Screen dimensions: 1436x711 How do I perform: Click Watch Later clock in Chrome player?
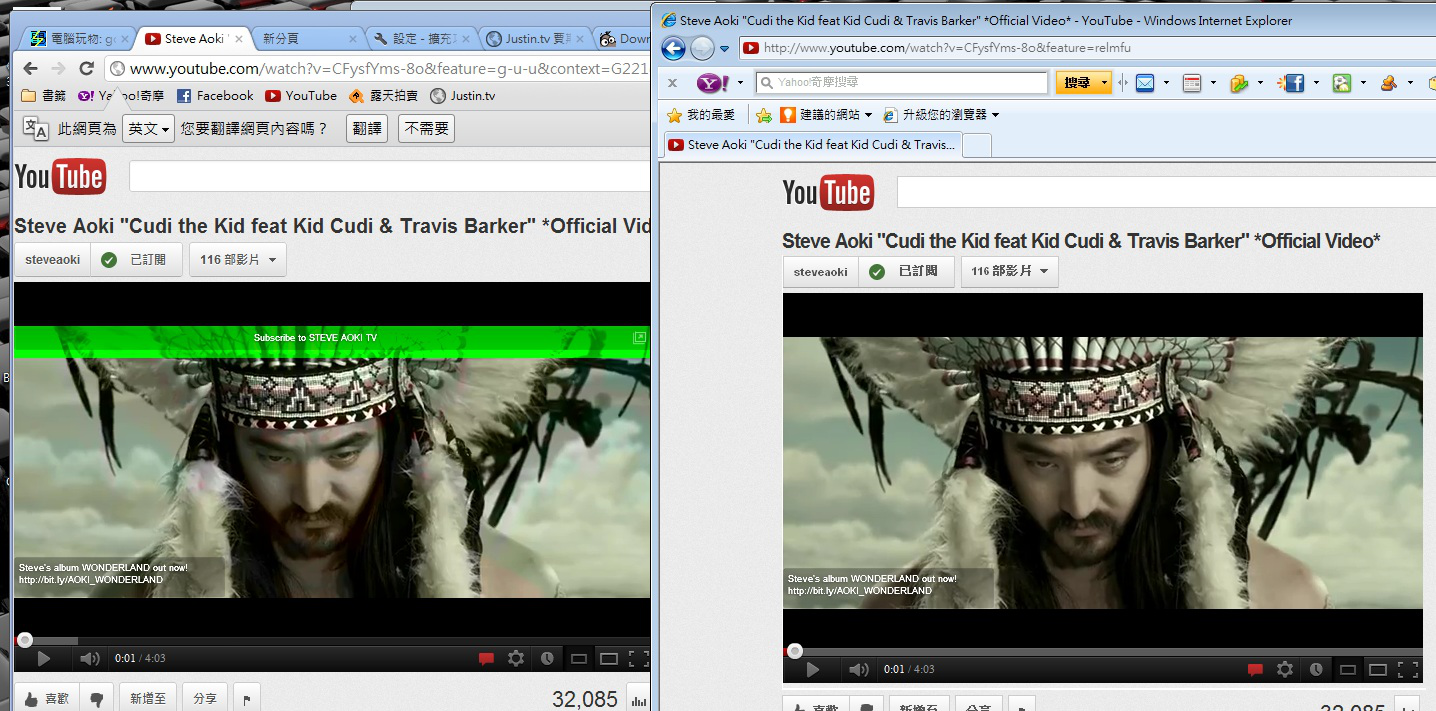[x=547, y=659]
